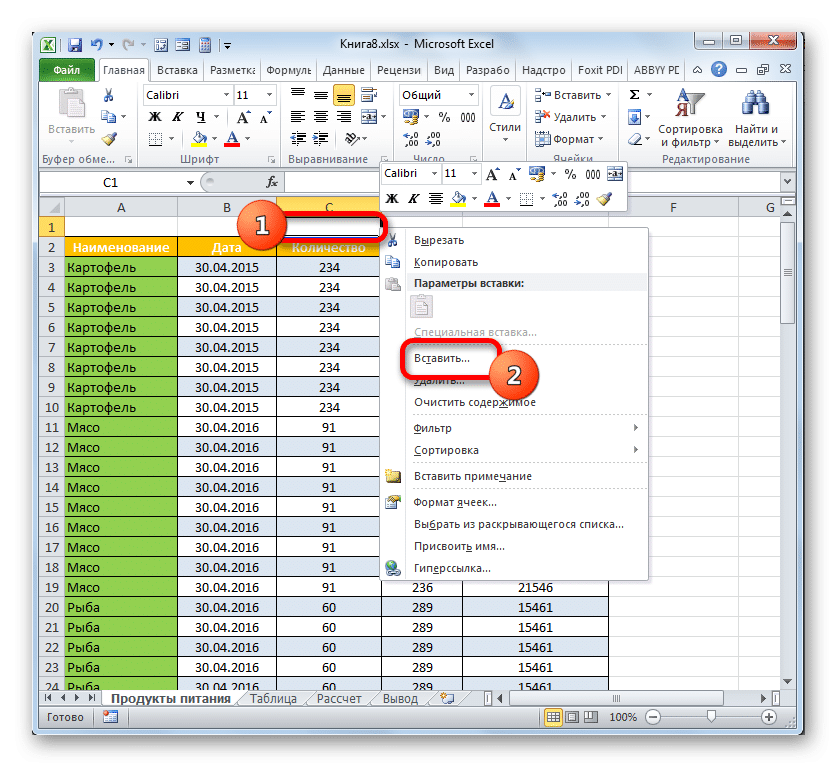This screenshot has width=837, height=767.
Task: Click the insert function fx icon
Action: [271, 183]
